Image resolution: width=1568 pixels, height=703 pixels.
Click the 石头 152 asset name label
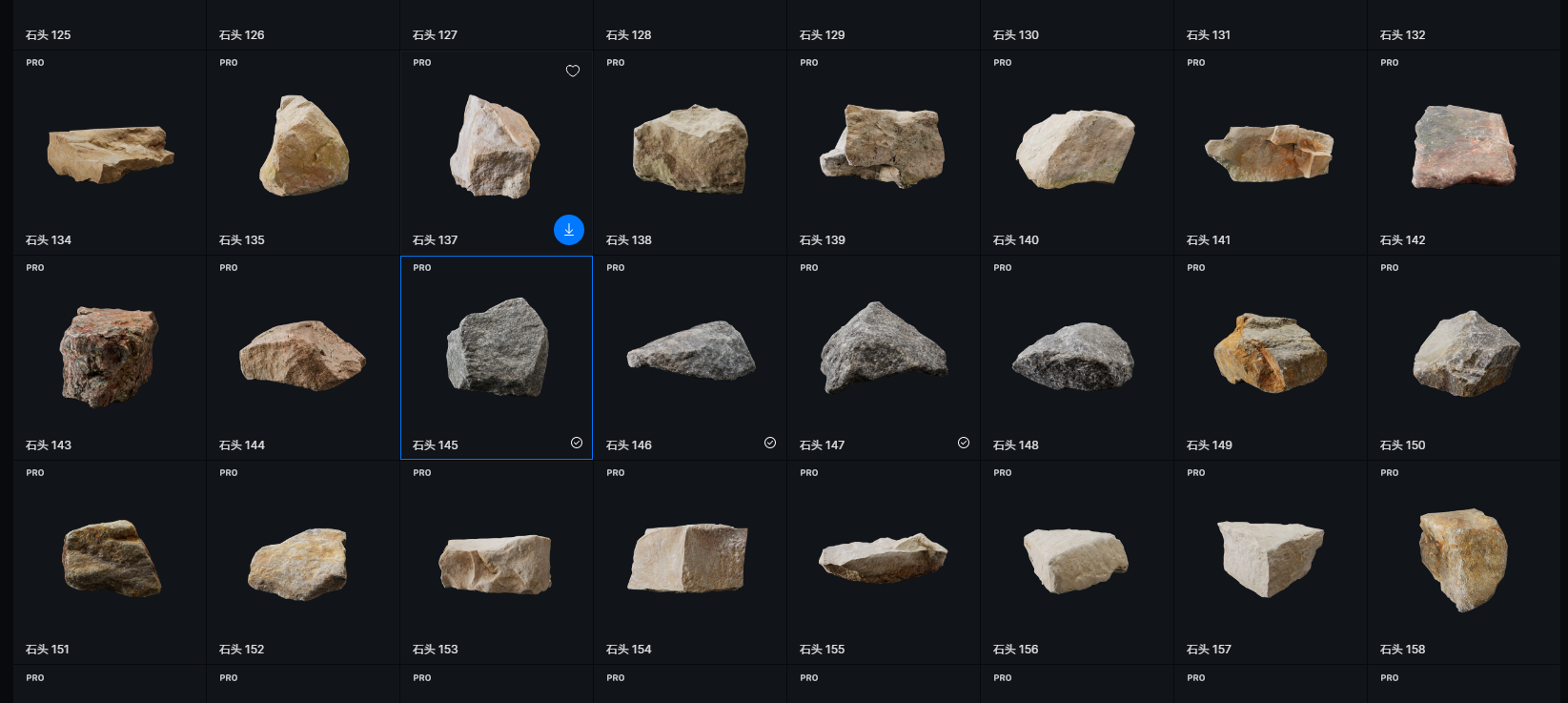[x=241, y=650]
